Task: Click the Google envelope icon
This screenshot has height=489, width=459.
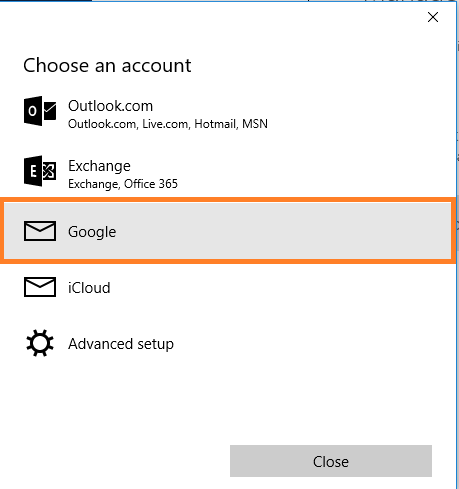Action: point(40,231)
